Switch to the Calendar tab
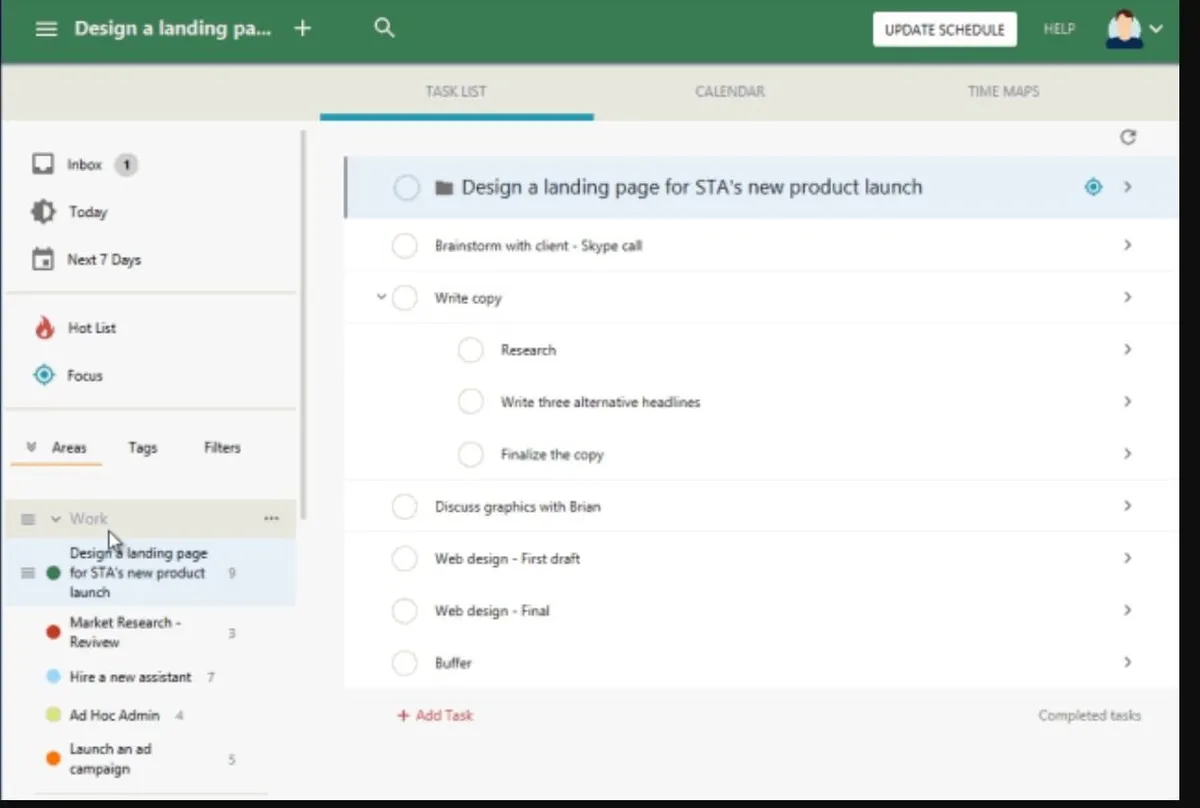 729,91
